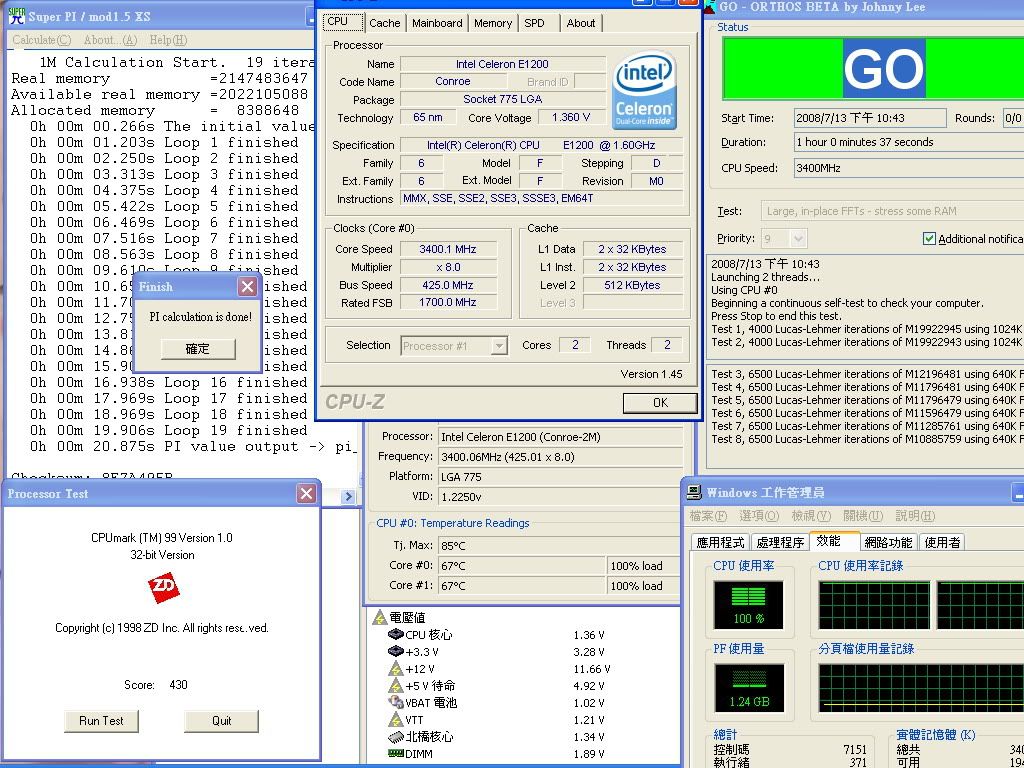The height and width of the screenshot is (768, 1024).
Task: Open the About menu in Super PI
Action: point(110,40)
